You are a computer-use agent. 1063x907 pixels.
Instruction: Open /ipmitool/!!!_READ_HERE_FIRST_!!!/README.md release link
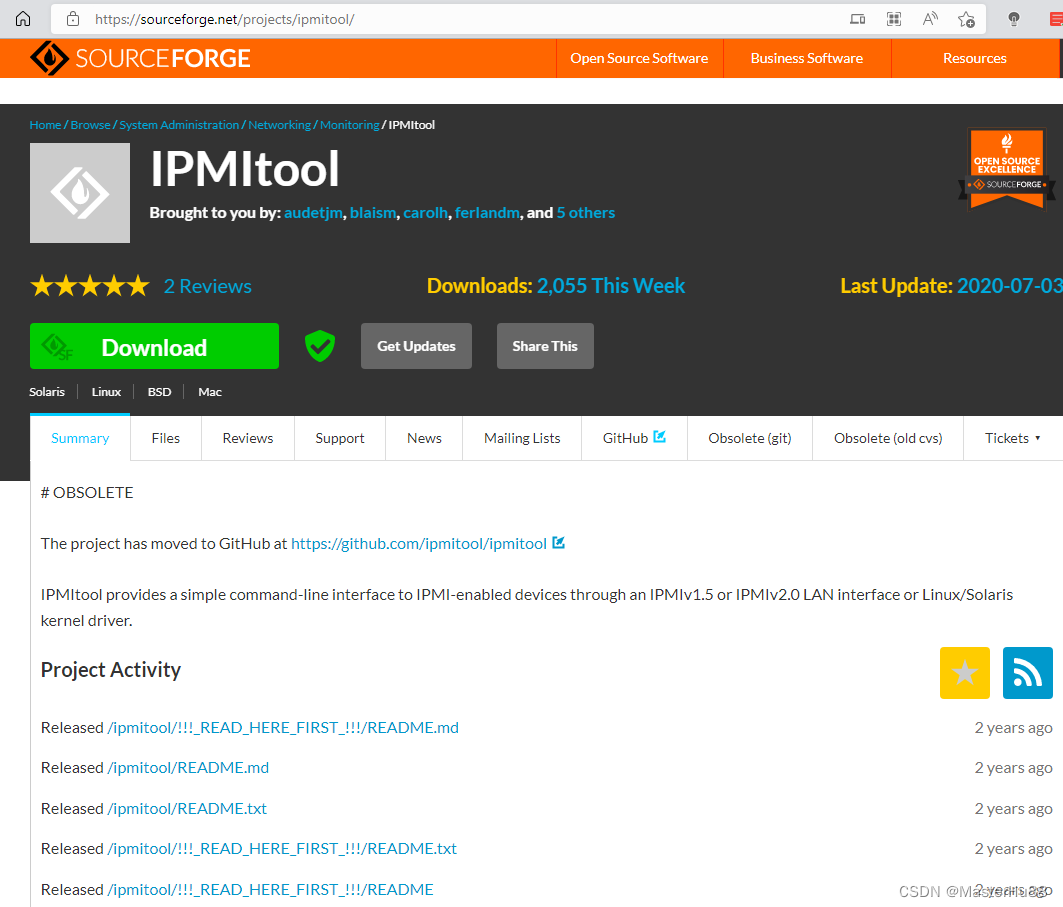click(283, 727)
